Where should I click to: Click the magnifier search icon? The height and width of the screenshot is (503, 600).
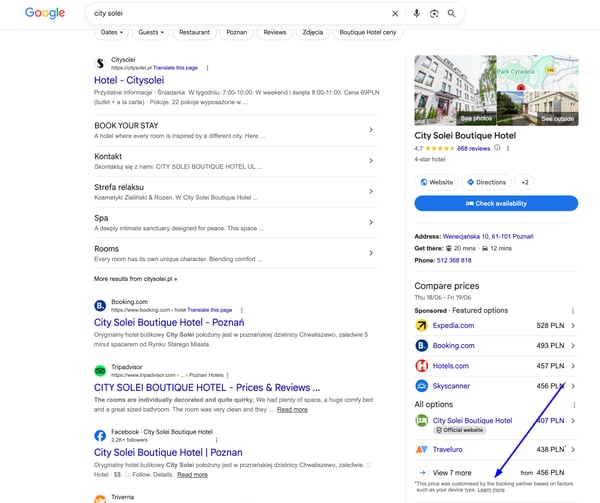[452, 13]
